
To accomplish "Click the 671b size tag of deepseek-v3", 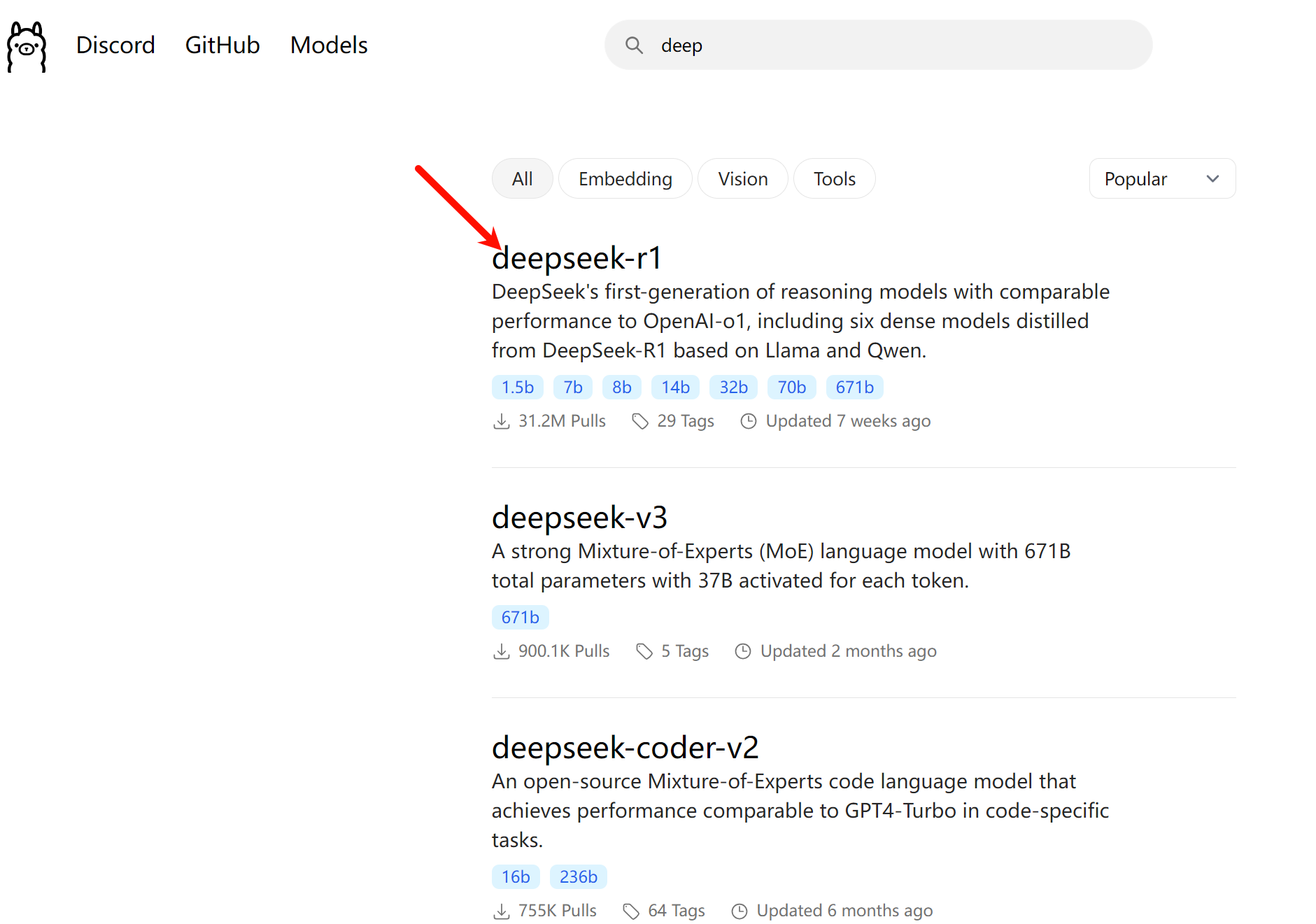I will pyautogui.click(x=521, y=618).
